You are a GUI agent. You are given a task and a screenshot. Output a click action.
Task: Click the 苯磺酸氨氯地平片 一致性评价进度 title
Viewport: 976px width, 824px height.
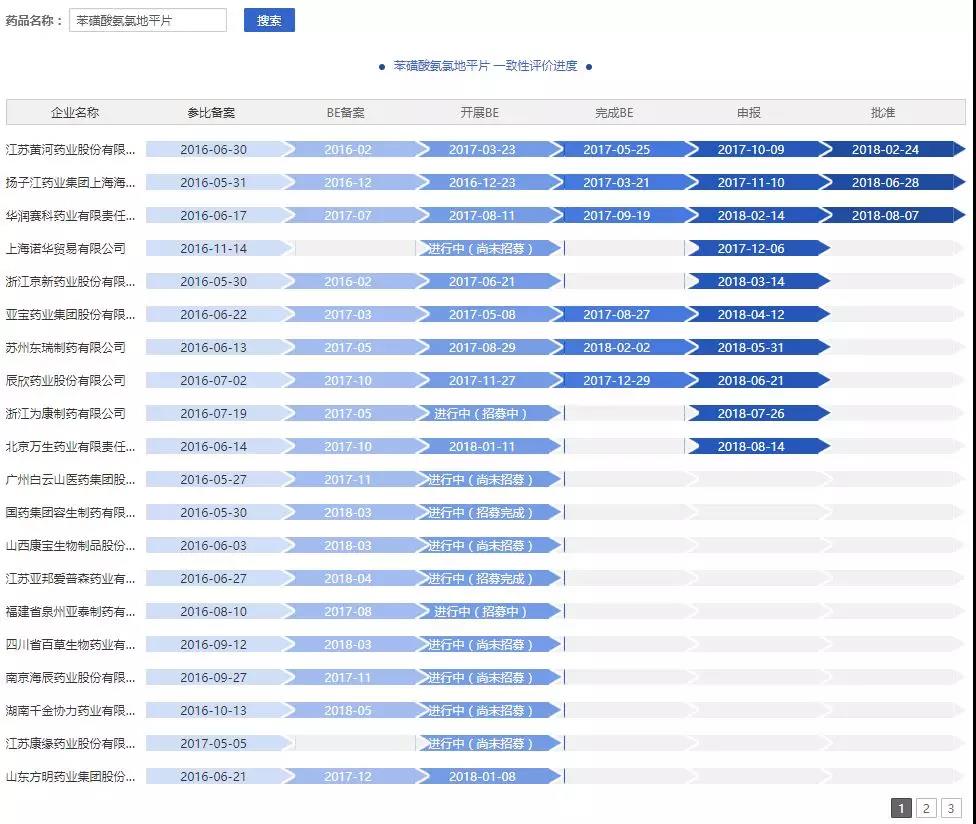(x=485, y=66)
